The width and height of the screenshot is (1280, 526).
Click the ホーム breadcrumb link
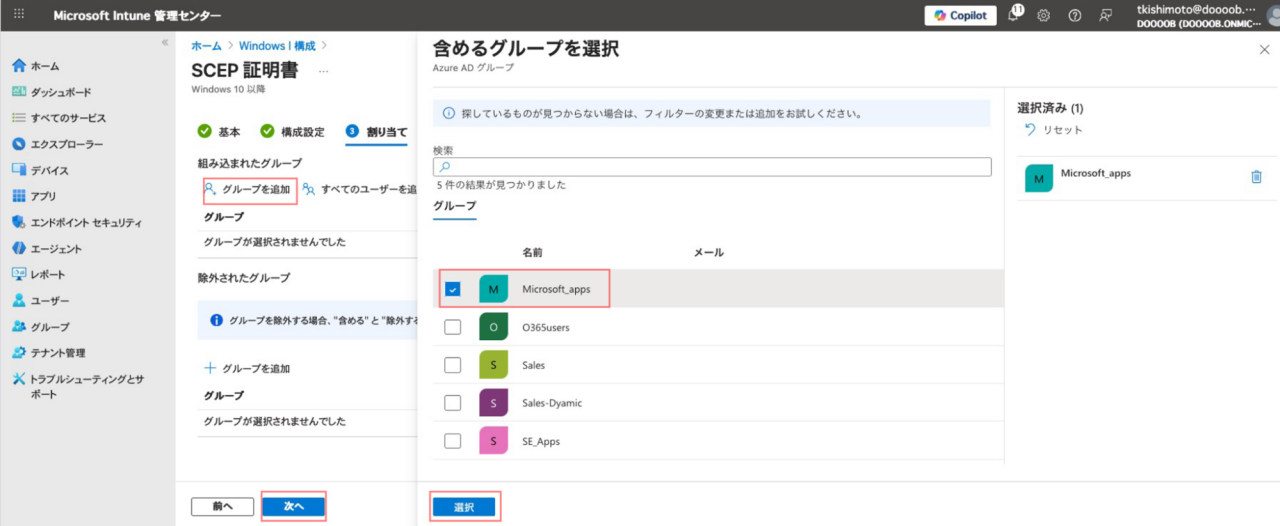tap(206, 46)
